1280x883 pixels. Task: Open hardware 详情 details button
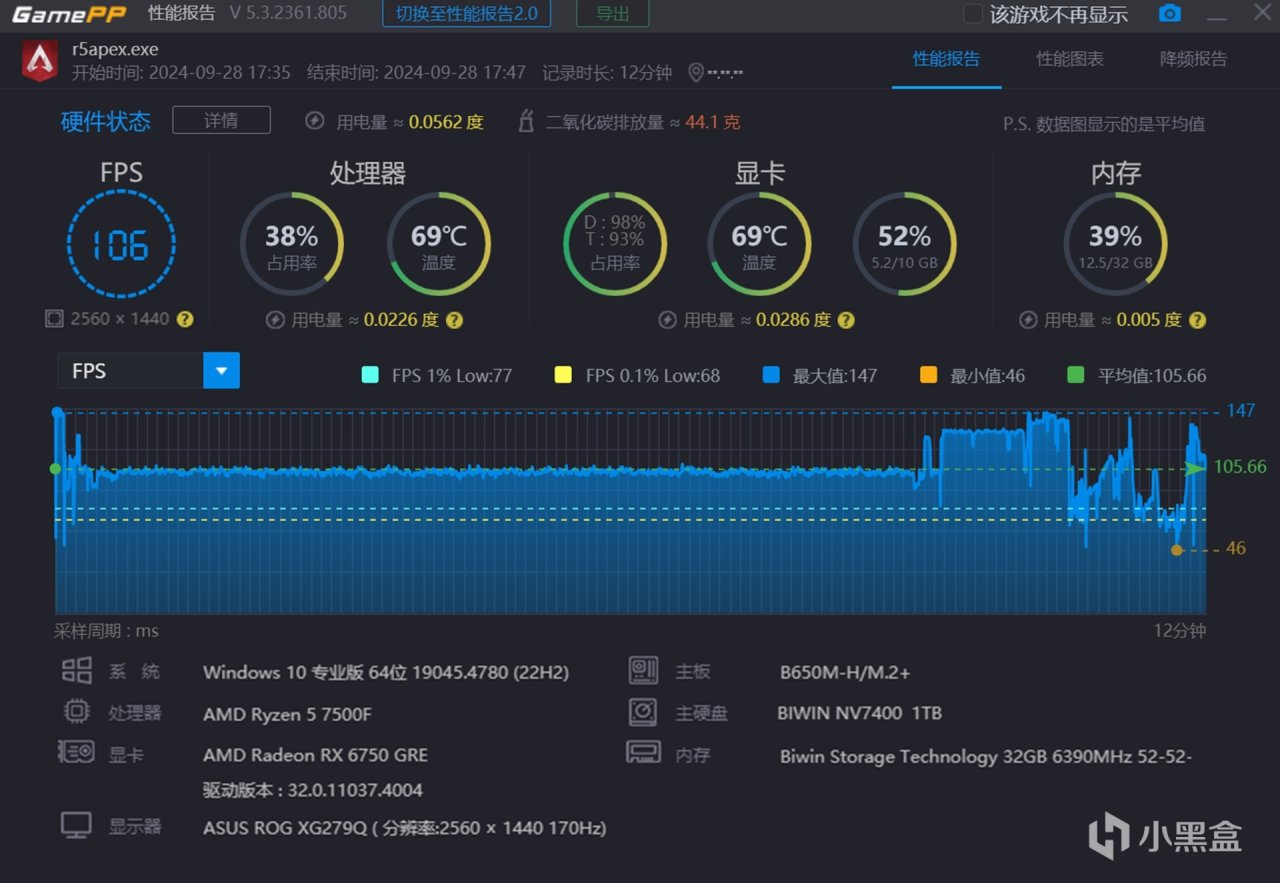[x=221, y=120]
